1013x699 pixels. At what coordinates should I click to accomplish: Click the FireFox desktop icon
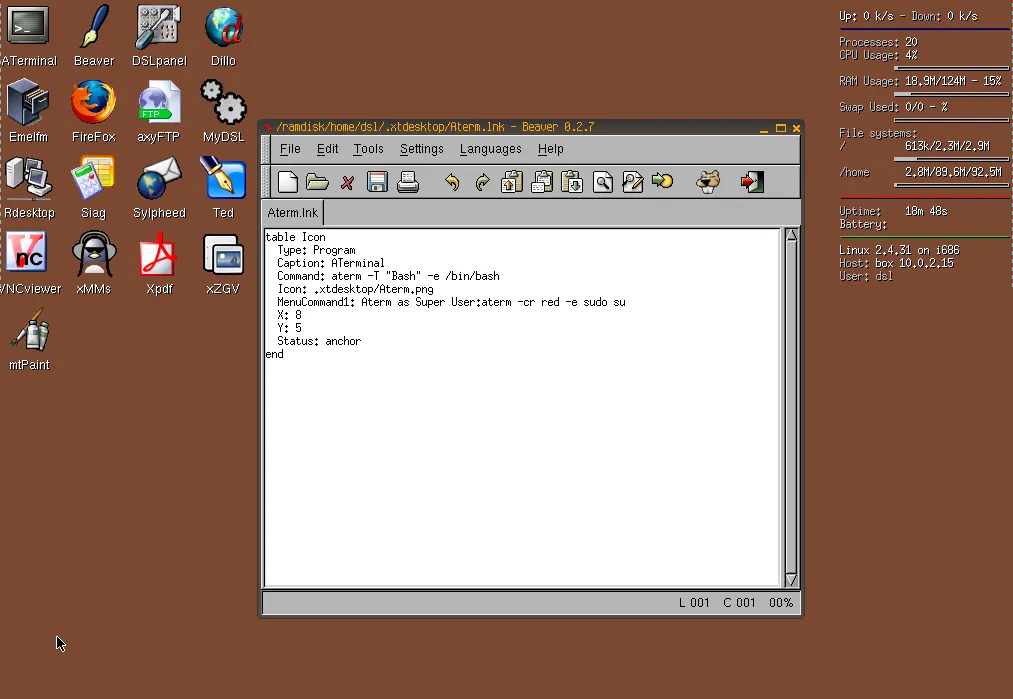93,110
